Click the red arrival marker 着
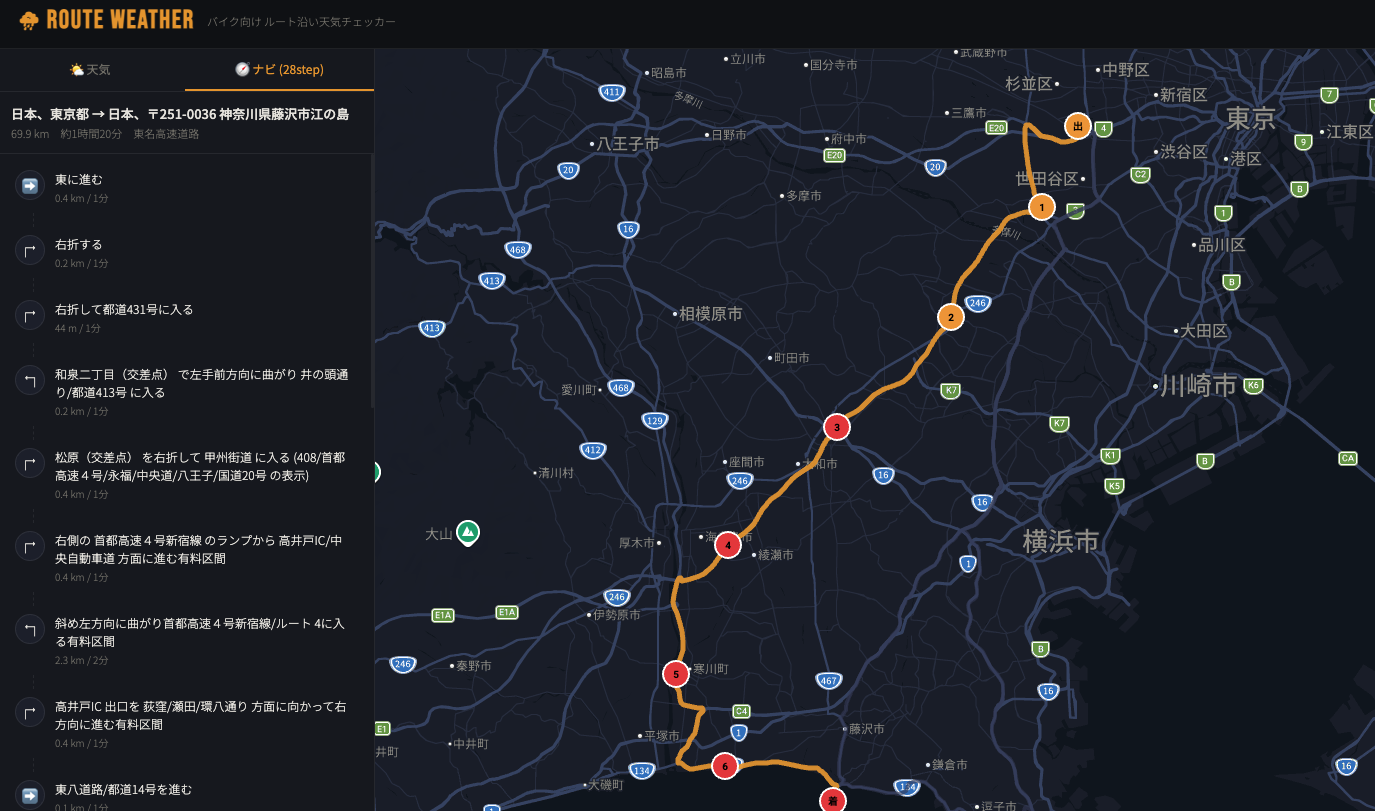Image resolution: width=1375 pixels, height=811 pixels. (x=832, y=799)
